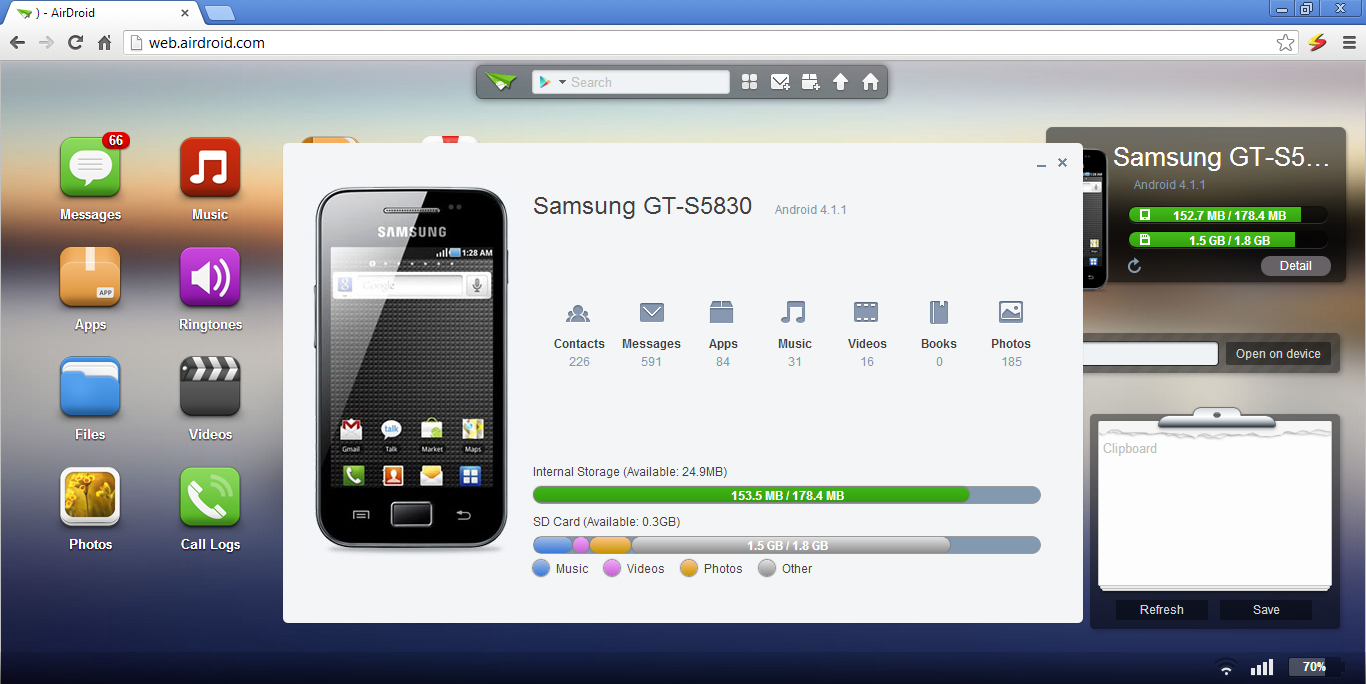Open a new browser tab

tap(219, 14)
